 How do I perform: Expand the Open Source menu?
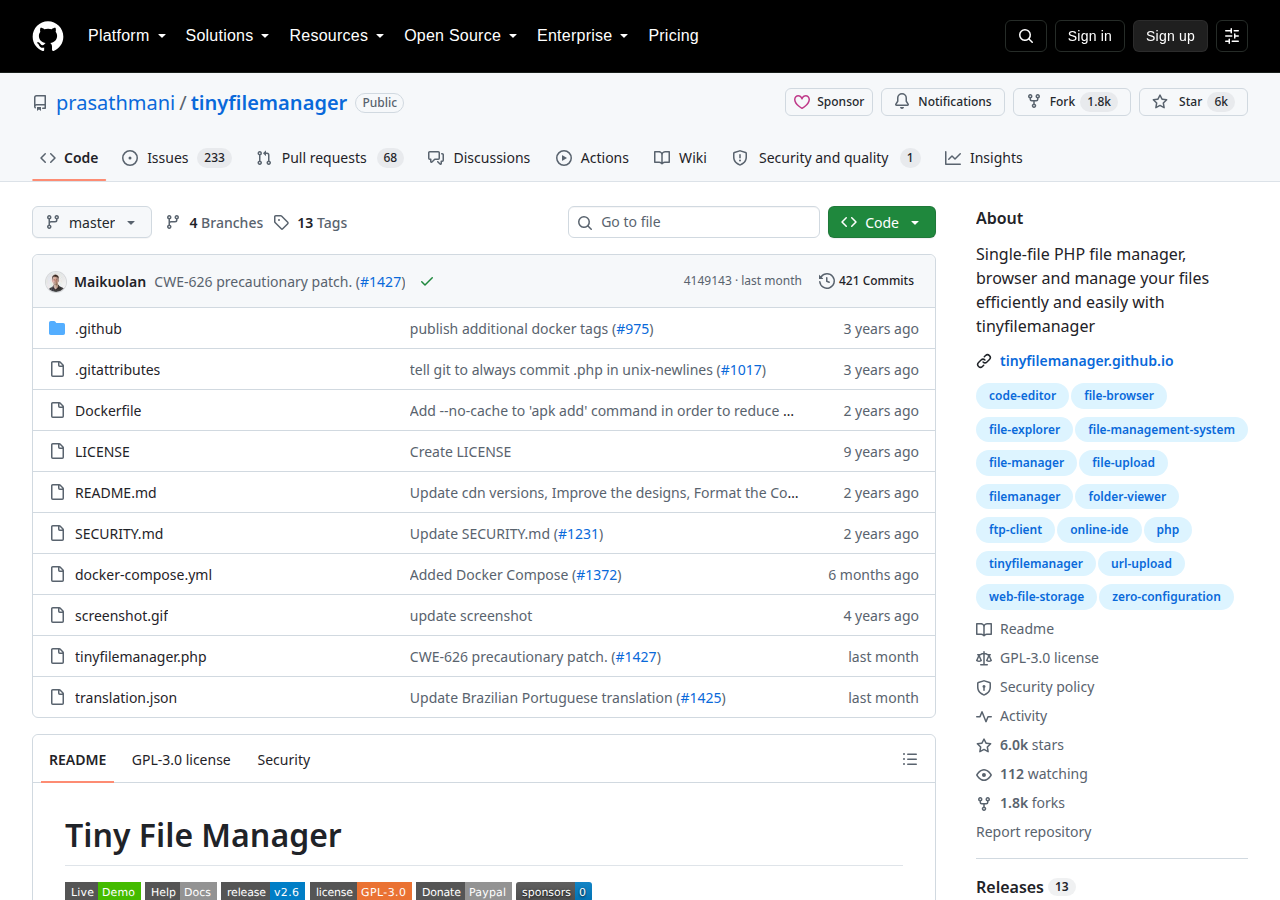click(460, 36)
